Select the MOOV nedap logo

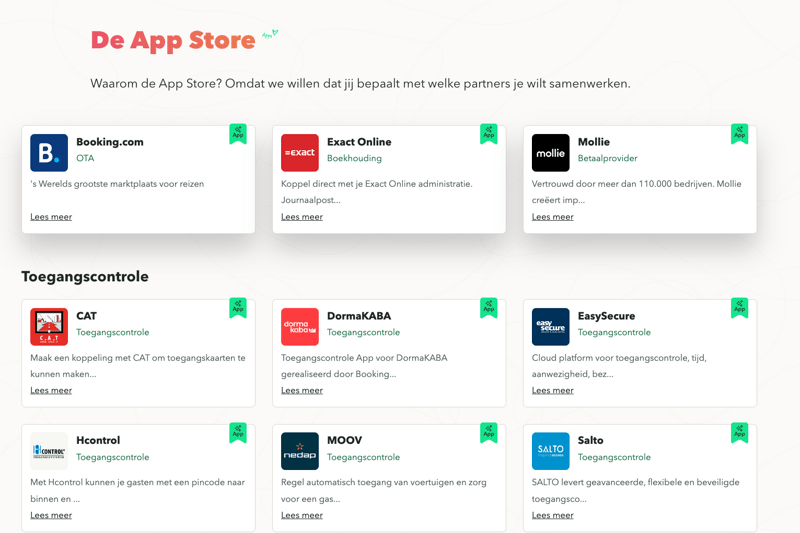coord(299,451)
